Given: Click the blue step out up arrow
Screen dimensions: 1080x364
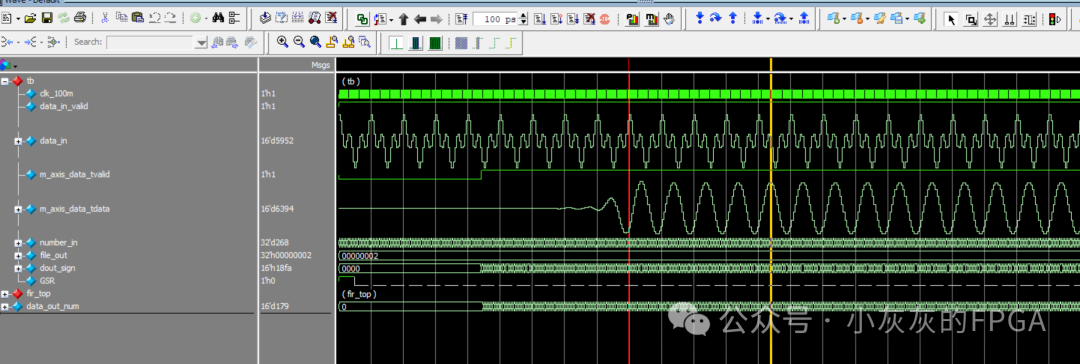Looking at the screenshot, I should click(733, 19).
